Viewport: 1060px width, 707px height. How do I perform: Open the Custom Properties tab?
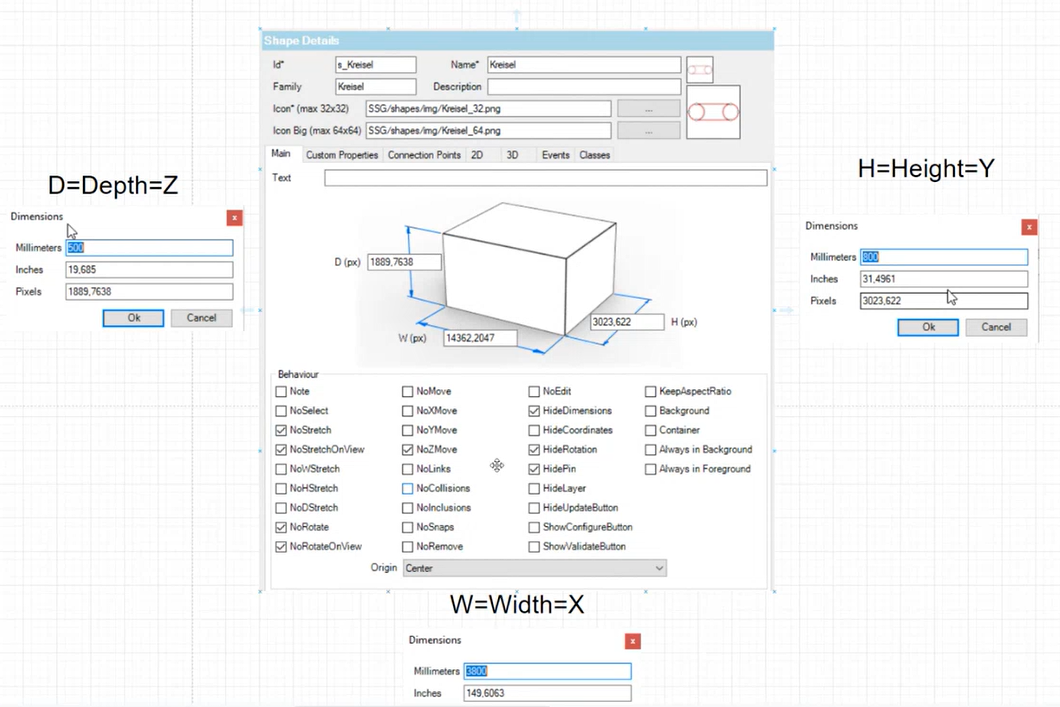tap(341, 155)
